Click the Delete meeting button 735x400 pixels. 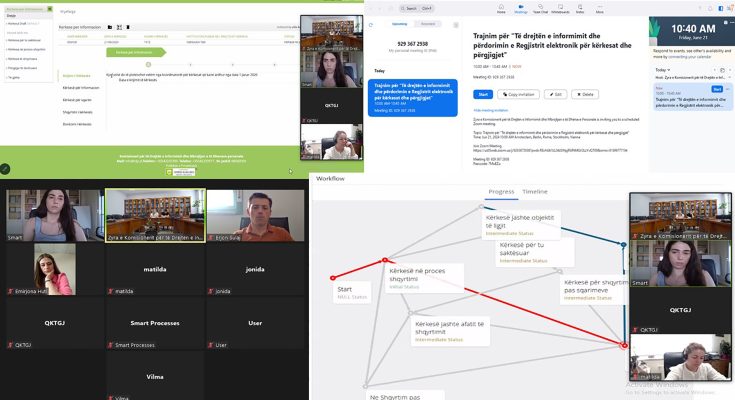(584, 94)
